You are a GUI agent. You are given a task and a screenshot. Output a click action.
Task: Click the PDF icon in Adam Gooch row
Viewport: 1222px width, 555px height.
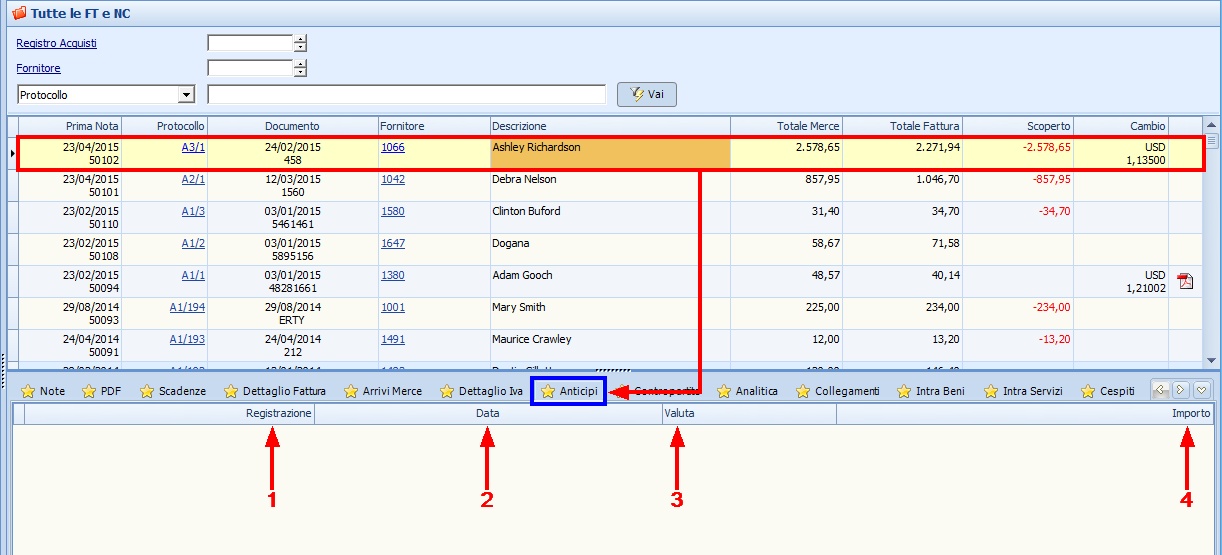pos(1185,281)
